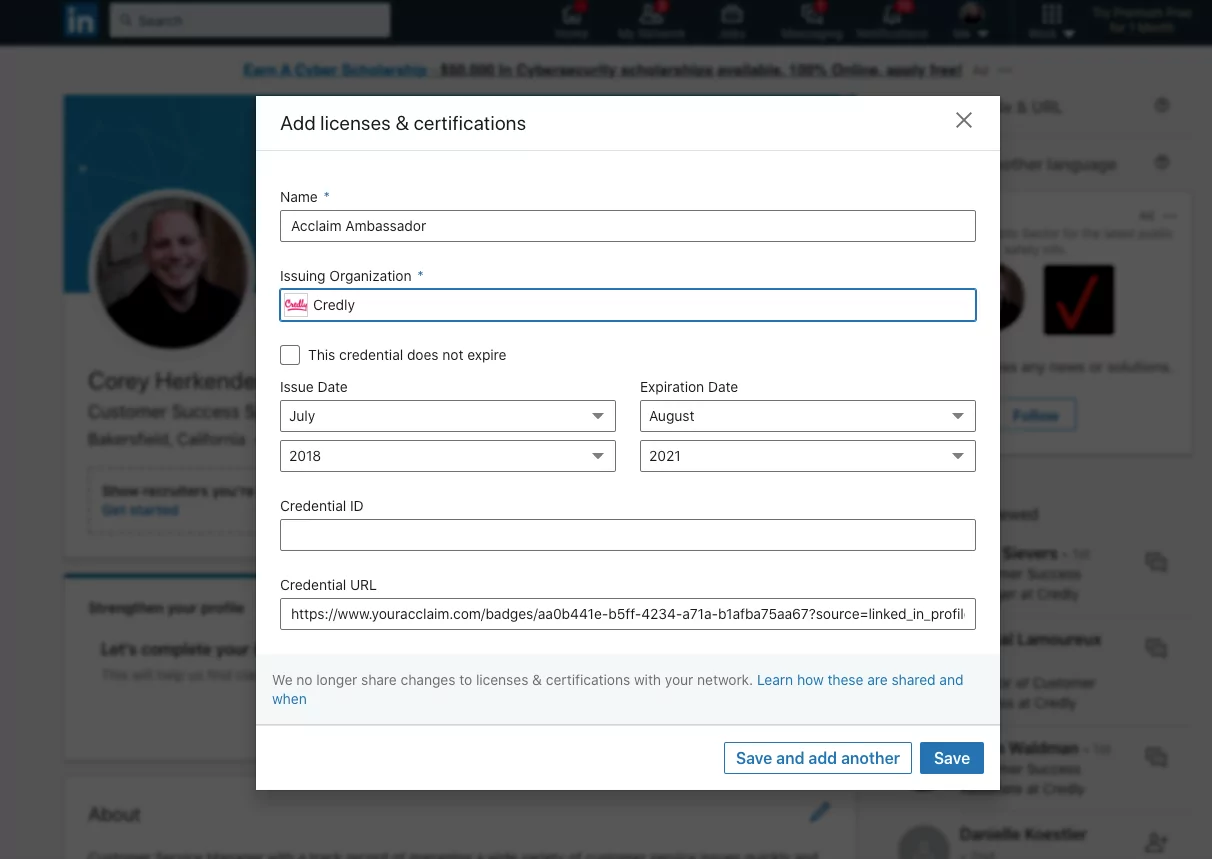Message Lamoureux via the speech bubble icon
The image size is (1212, 859).
pyautogui.click(x=1156, y=648)
